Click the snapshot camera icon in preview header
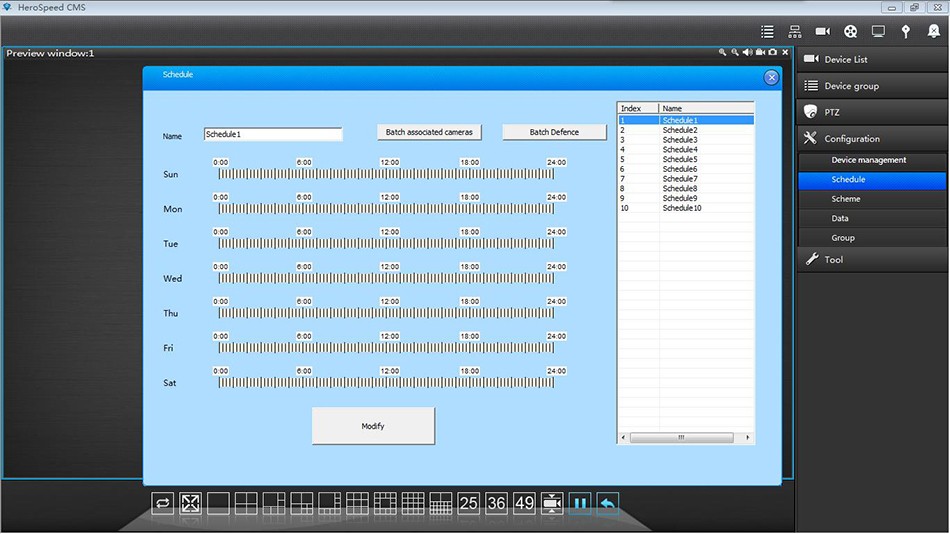950x534 pixels. (773, 52)
